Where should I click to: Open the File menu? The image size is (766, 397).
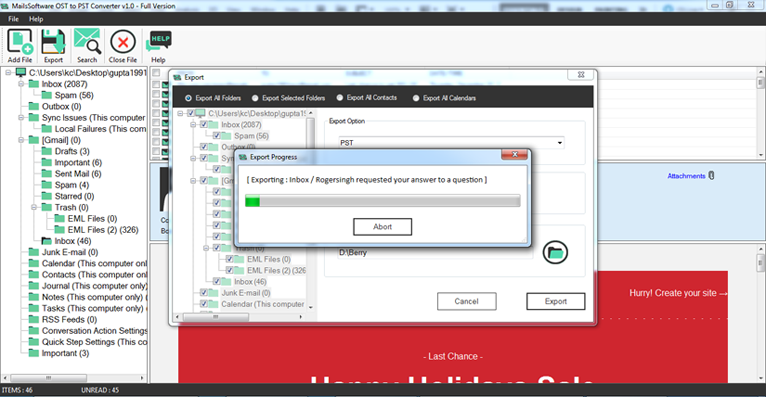tap(14, 19)
